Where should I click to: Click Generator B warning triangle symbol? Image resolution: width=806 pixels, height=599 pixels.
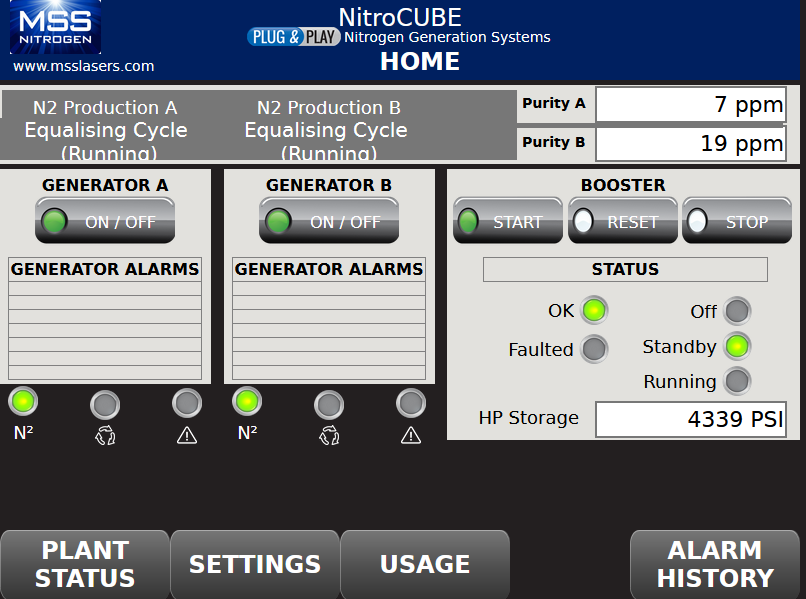click(x=411, y=435)
